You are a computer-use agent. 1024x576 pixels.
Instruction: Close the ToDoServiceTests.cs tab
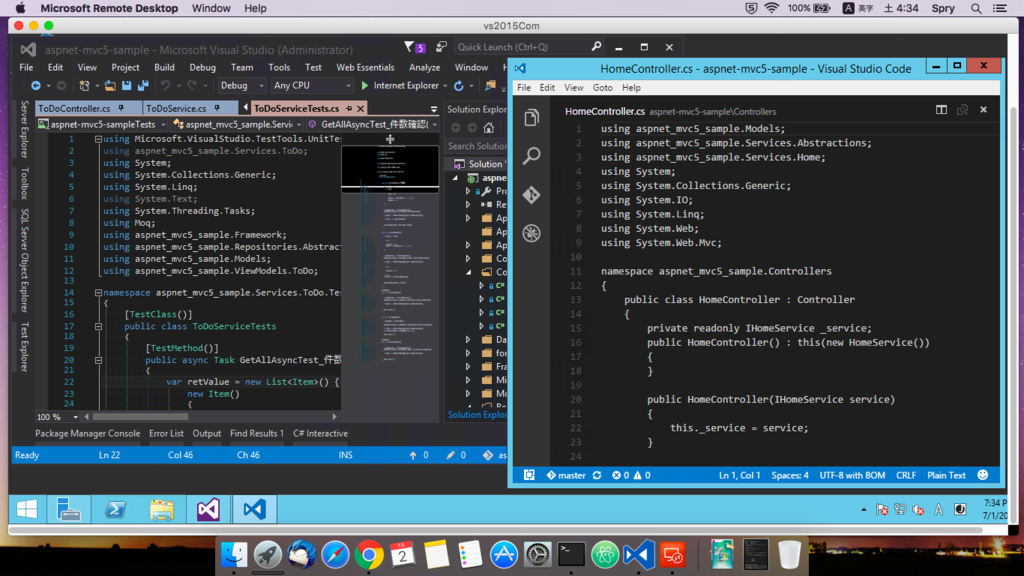360,108
